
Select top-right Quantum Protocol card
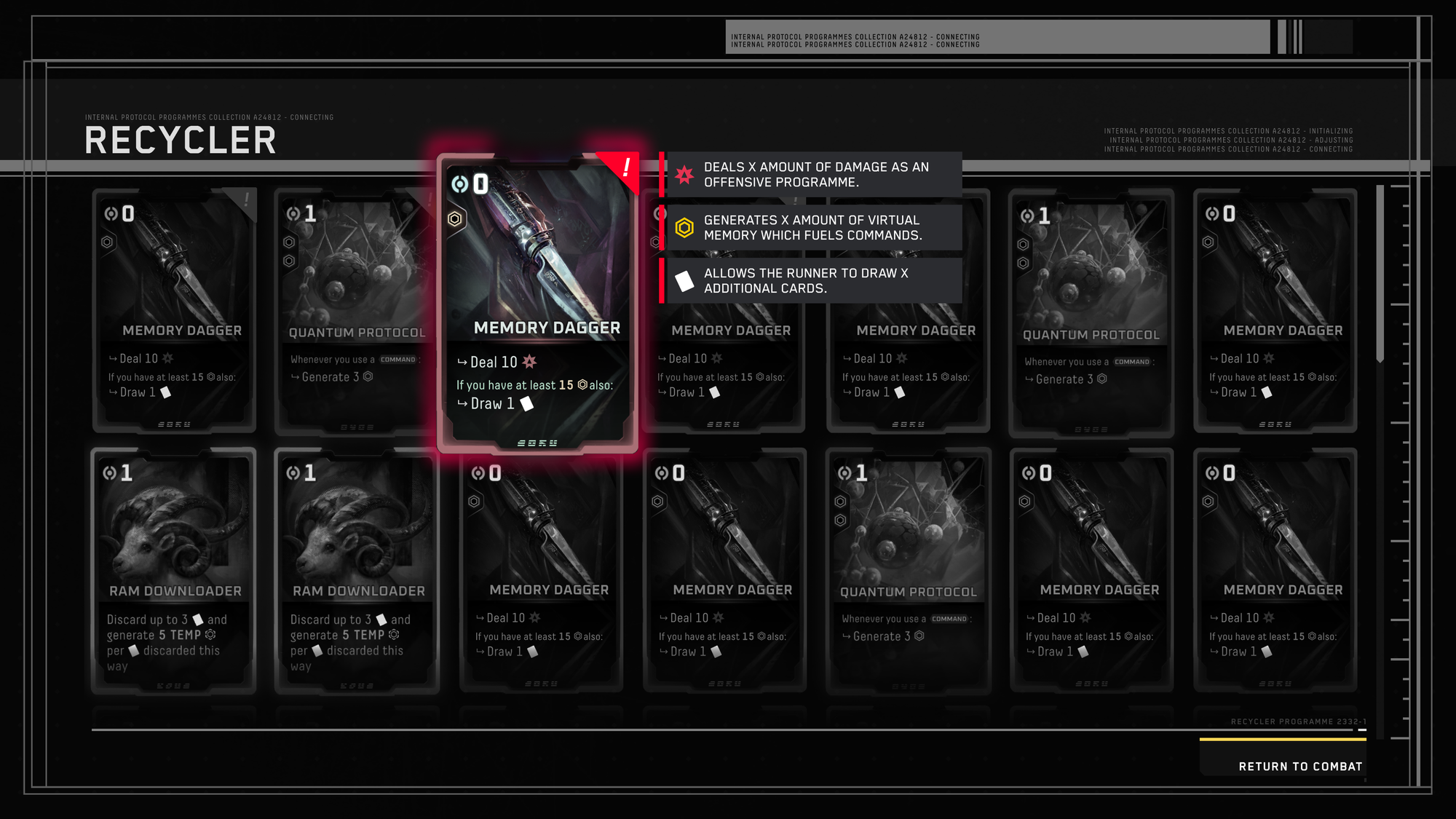1091,313
